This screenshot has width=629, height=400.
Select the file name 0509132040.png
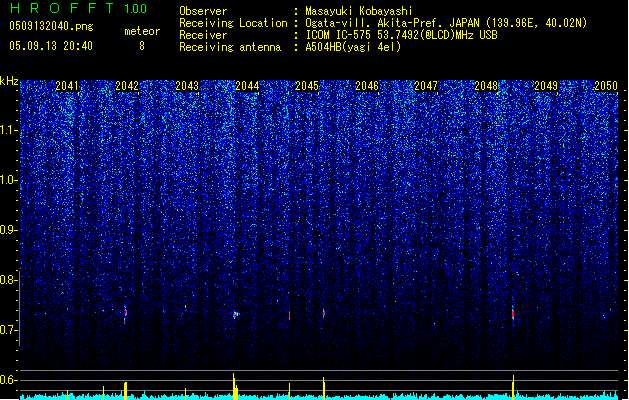point(51,26)
